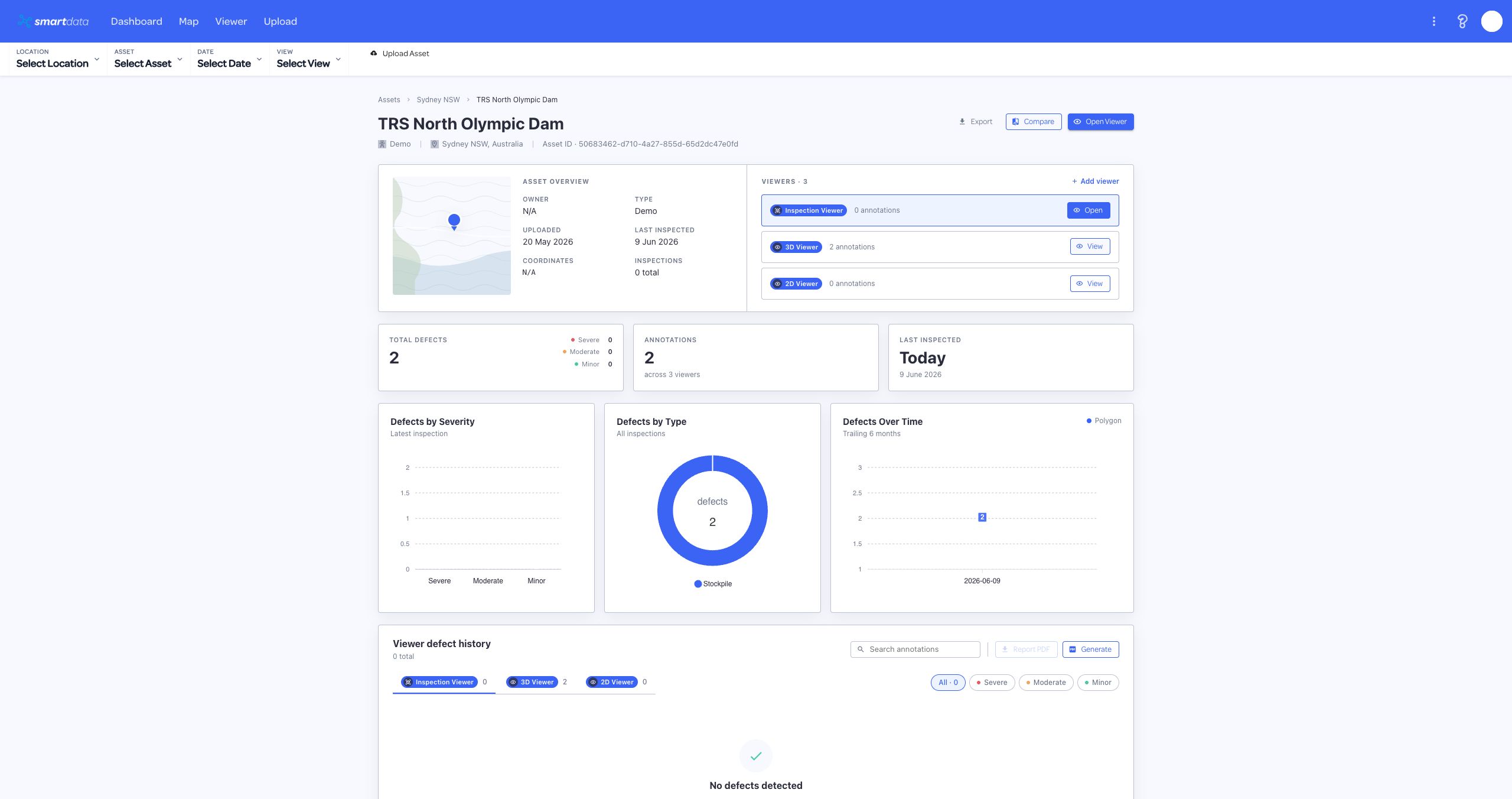Go to the Dashboard nav item
Viewport: 1512px width, 799px height.
[136, 21]
